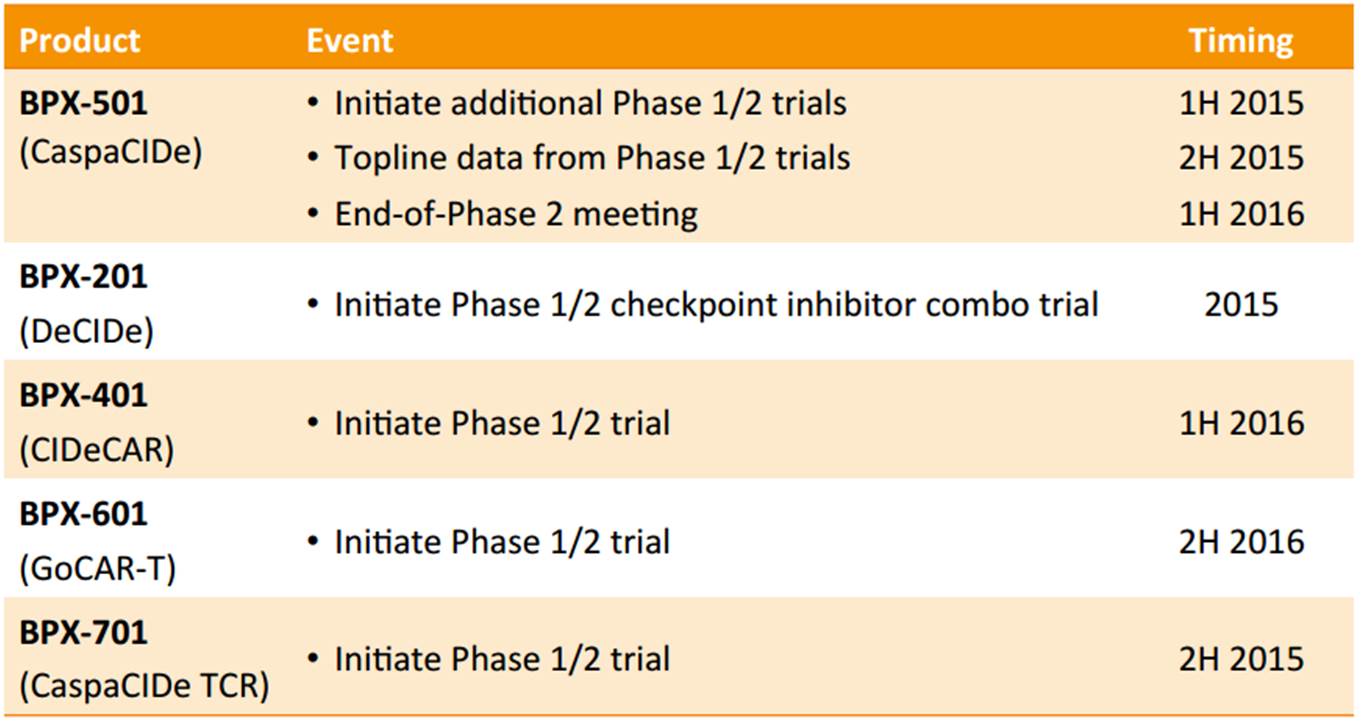
Task: Select the BPX-501 product name
Action: [83, 102]
